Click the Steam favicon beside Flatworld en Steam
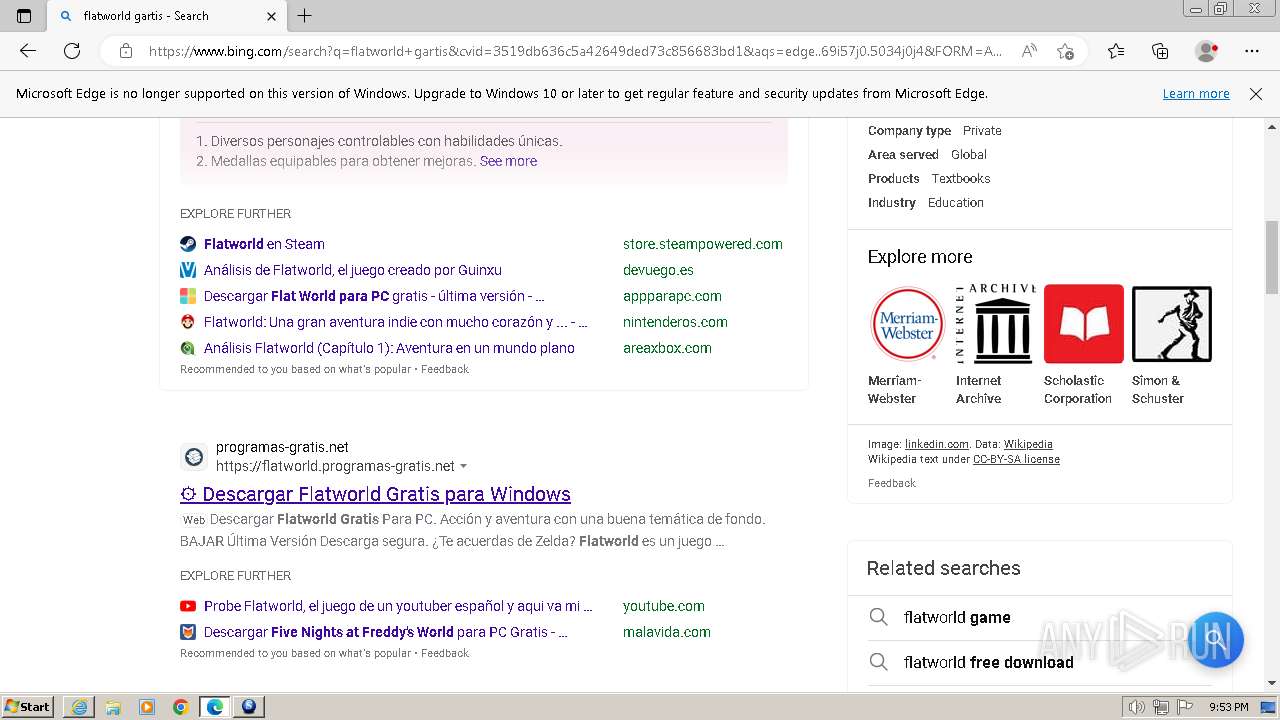The width and height of the screenshot is (1280, 720). [188, 244]
